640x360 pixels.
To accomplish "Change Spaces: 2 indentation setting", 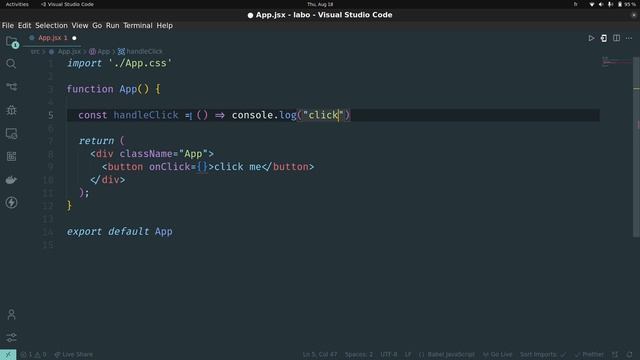I will click(359, 355).
